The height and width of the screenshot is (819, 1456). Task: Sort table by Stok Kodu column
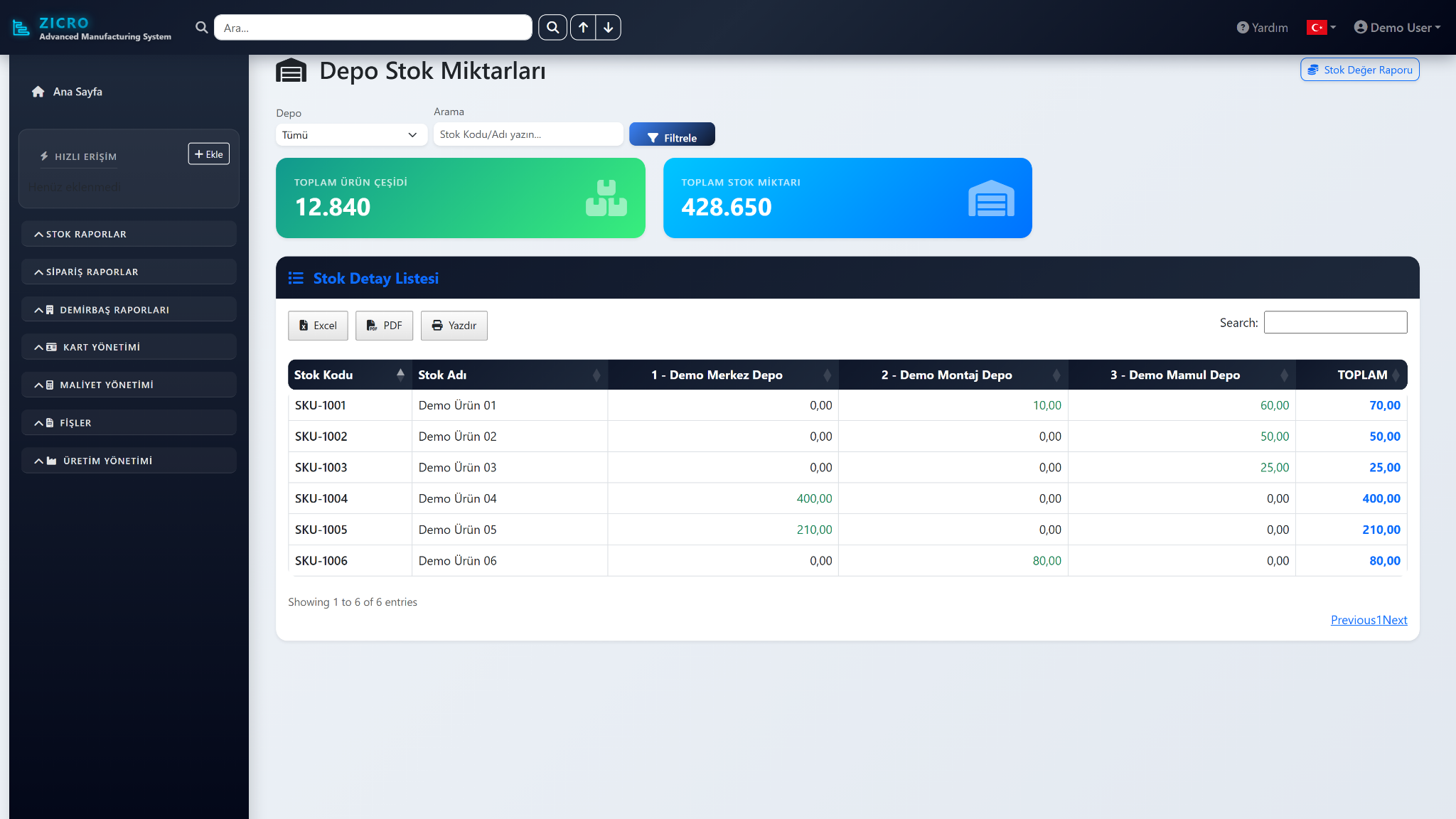(350, 375)
